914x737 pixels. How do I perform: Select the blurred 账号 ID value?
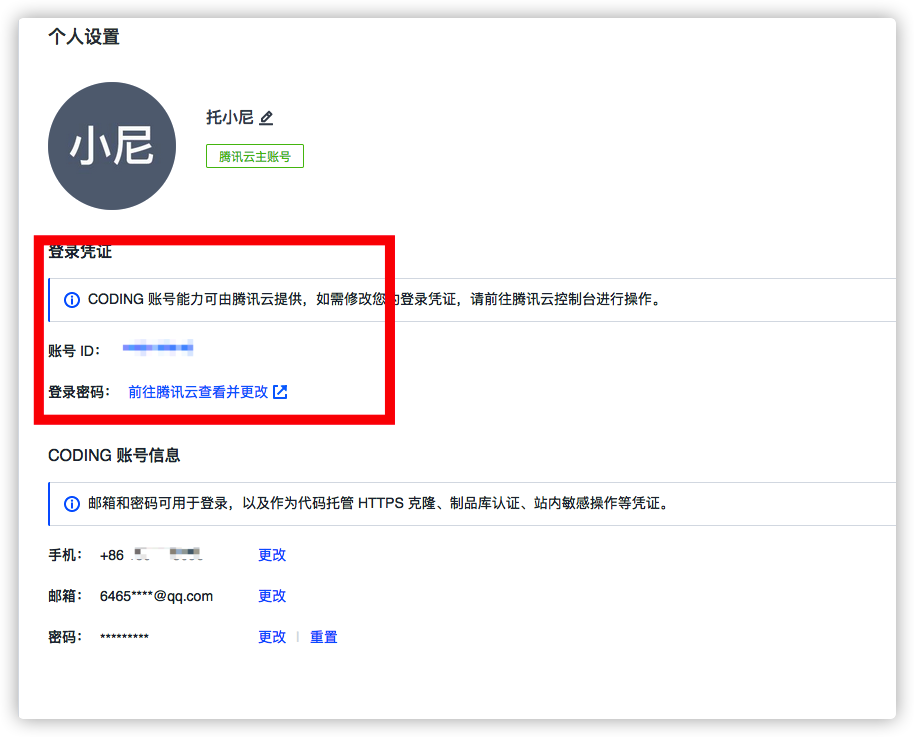click(x=157, y=349)
